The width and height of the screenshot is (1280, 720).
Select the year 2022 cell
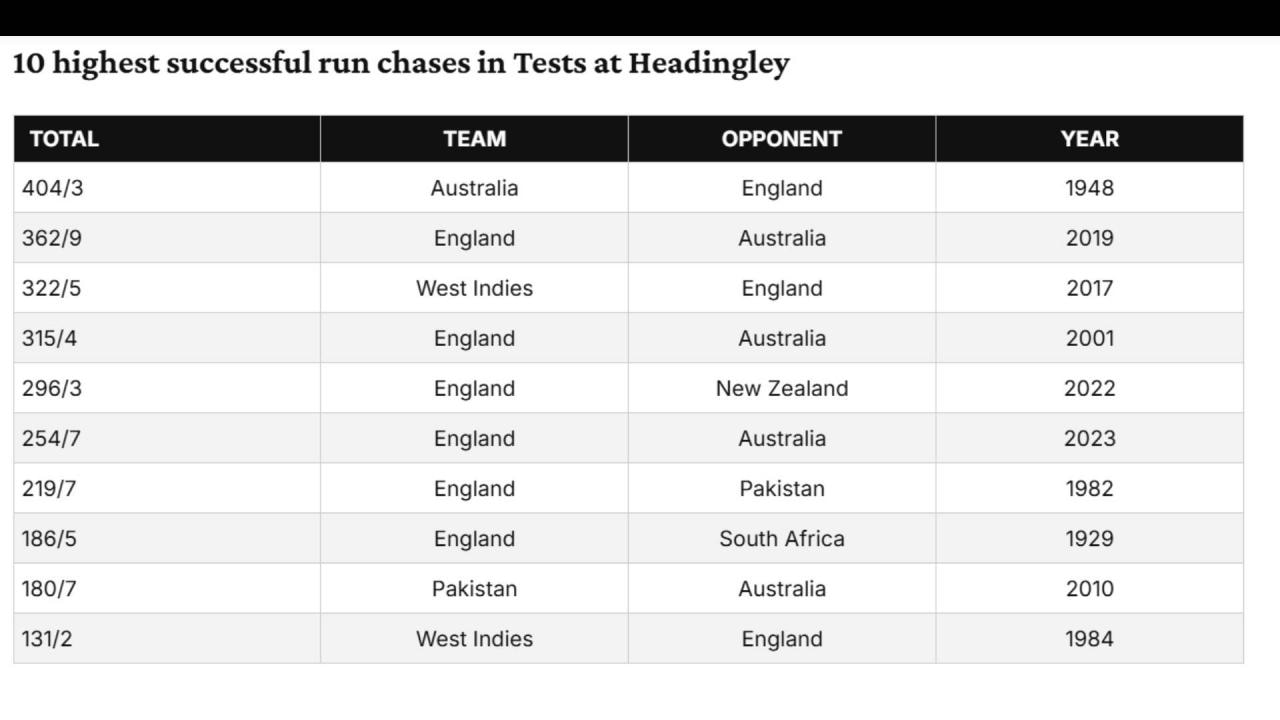pyautogui.click(x=1090, y=388)
